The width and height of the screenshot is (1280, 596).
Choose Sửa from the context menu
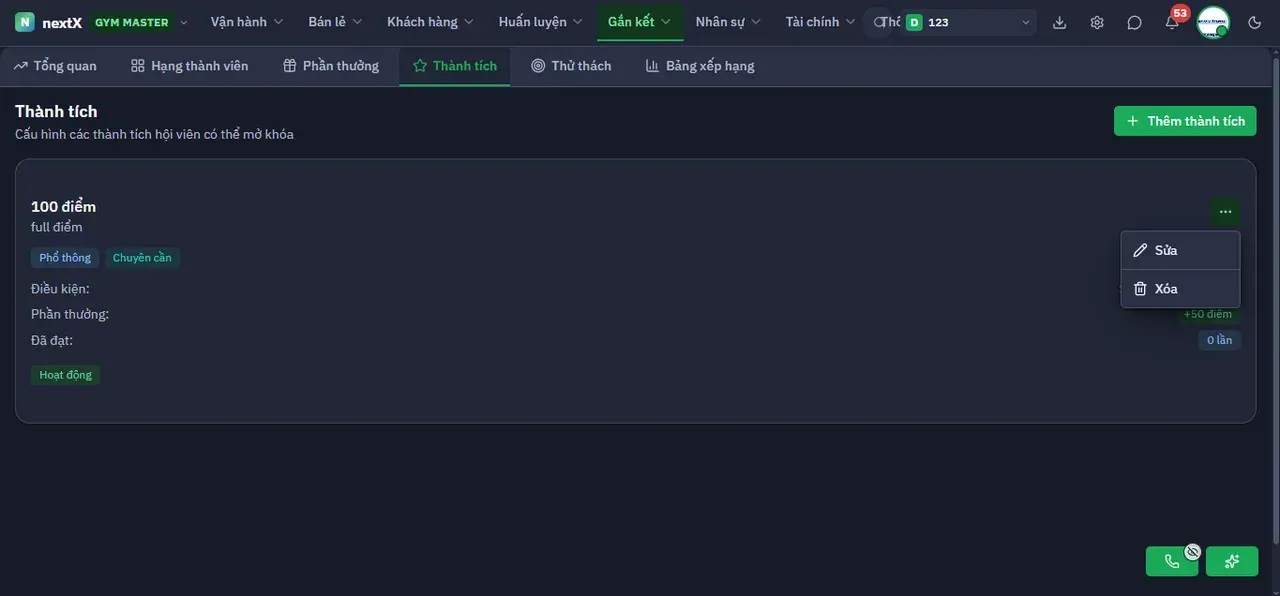(1180, 250)
